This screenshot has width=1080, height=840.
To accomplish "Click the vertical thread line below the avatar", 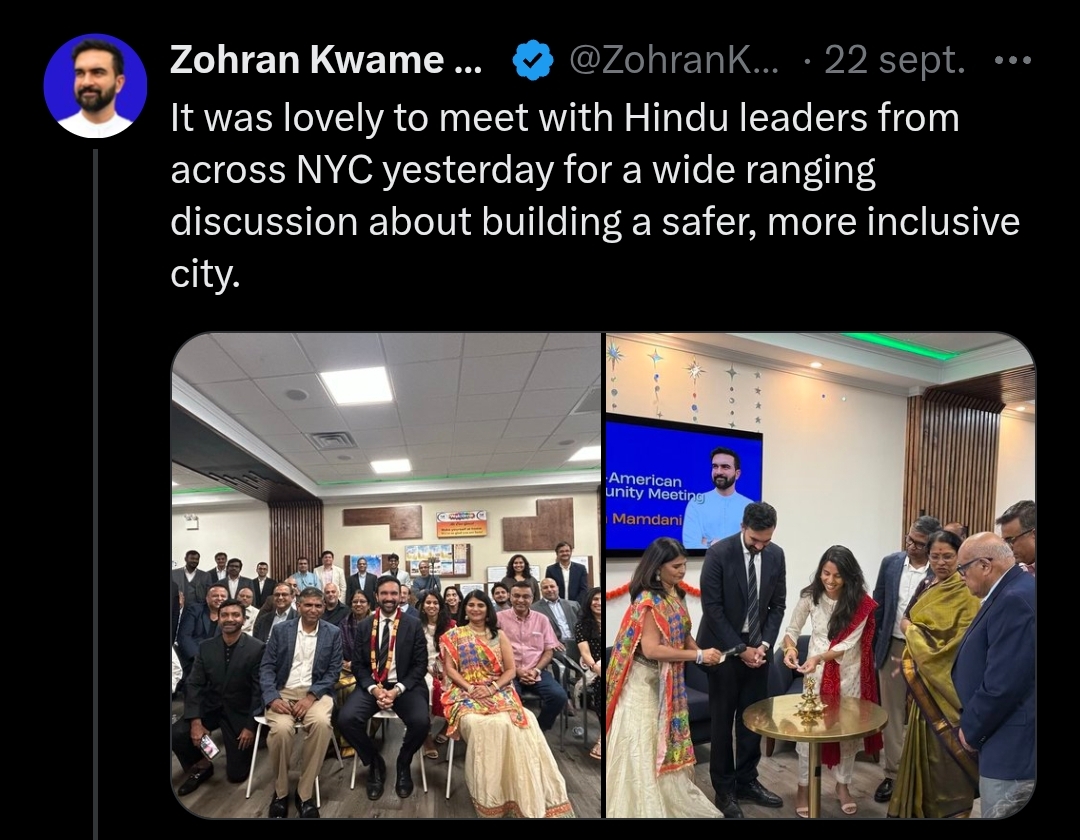I will point(96,494).
